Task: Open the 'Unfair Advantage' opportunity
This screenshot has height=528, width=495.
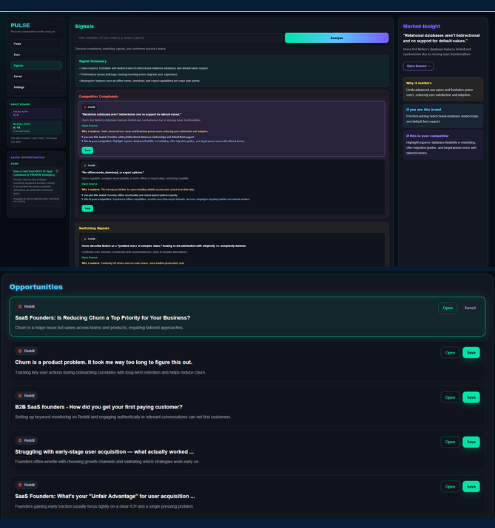Action: click(450, 487)
